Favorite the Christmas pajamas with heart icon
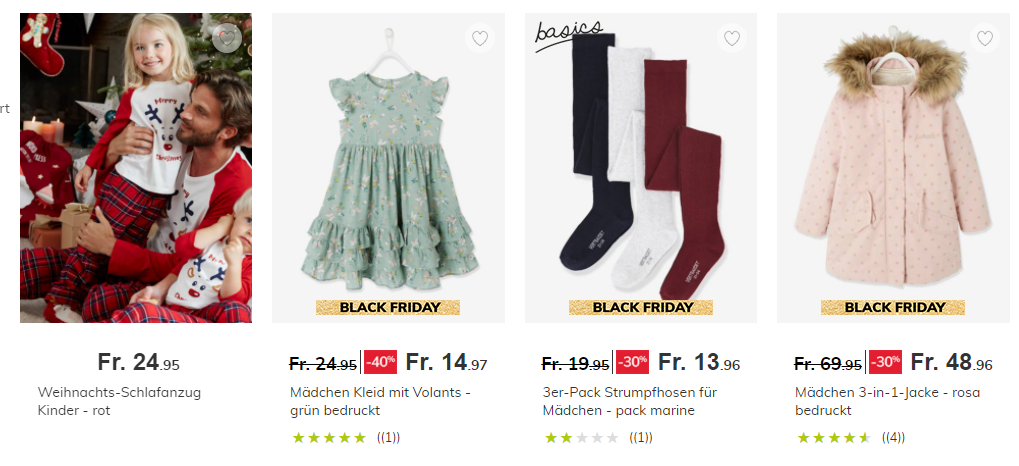 pyautogui.click(x=227, y=38)
